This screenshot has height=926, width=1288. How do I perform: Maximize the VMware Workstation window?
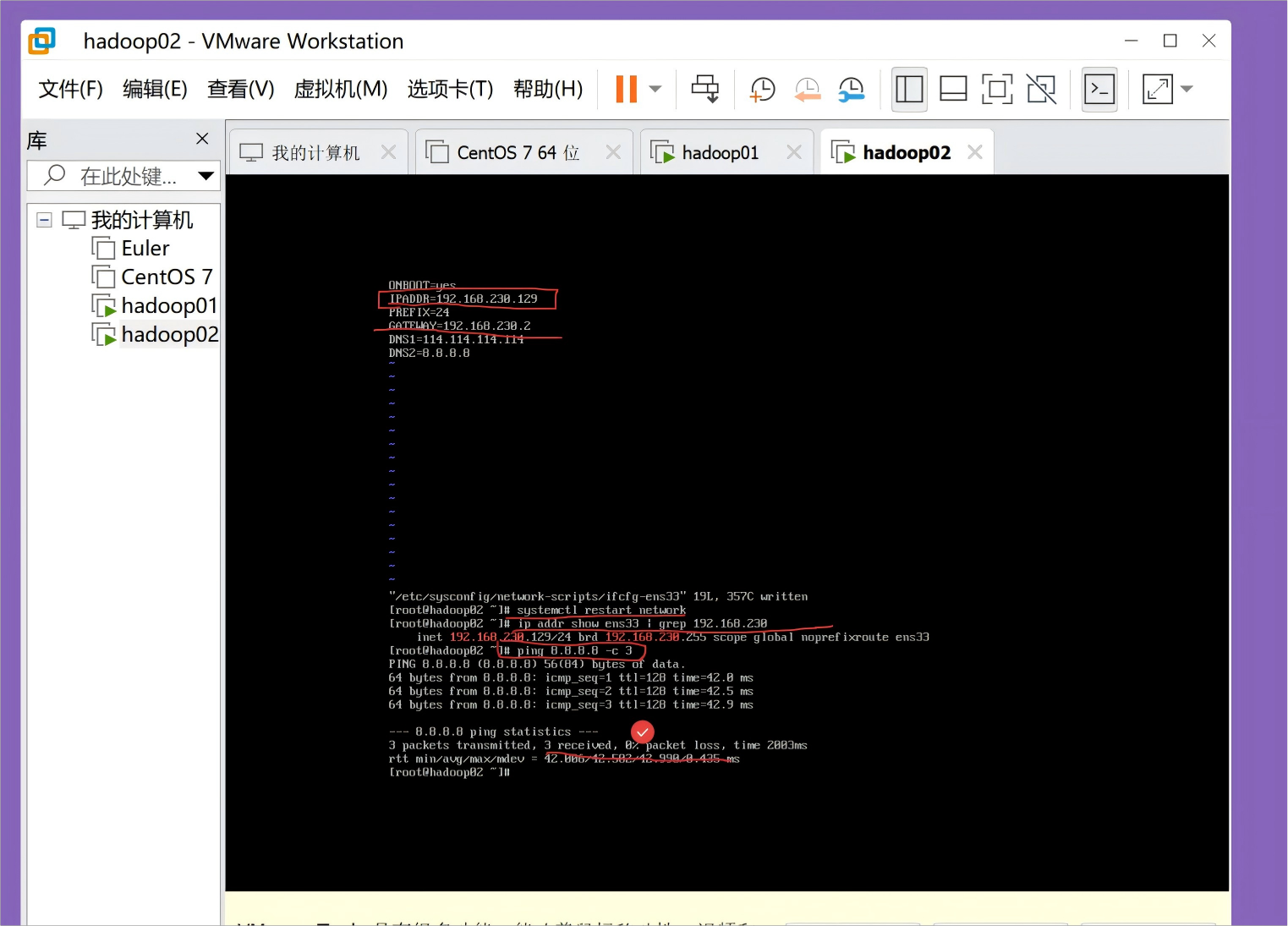1170,41
